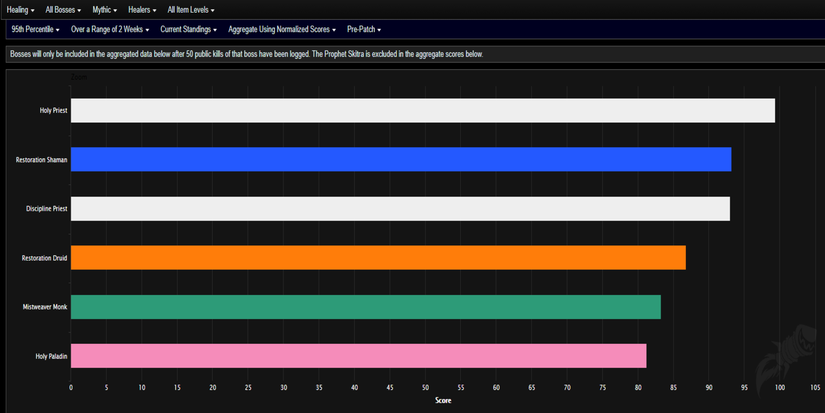This screenshot has height=413, width=825.
Task: Click the Zoom label above chart
Action: tap(79, 77)
